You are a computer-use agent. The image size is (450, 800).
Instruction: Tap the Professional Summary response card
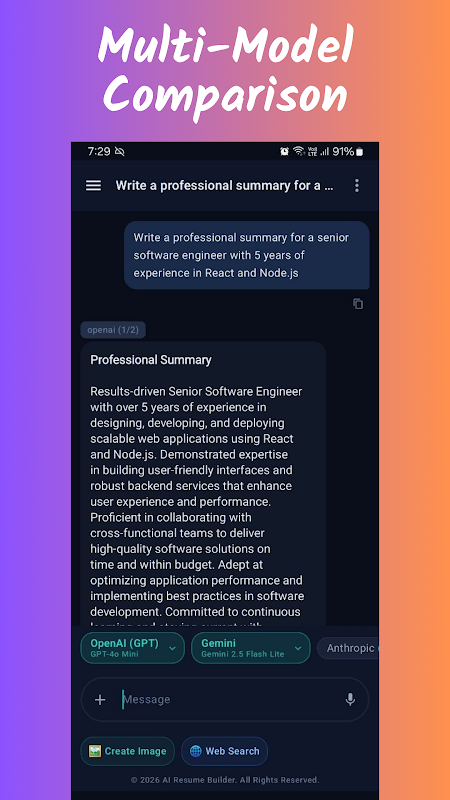click(x=203, y=484)
